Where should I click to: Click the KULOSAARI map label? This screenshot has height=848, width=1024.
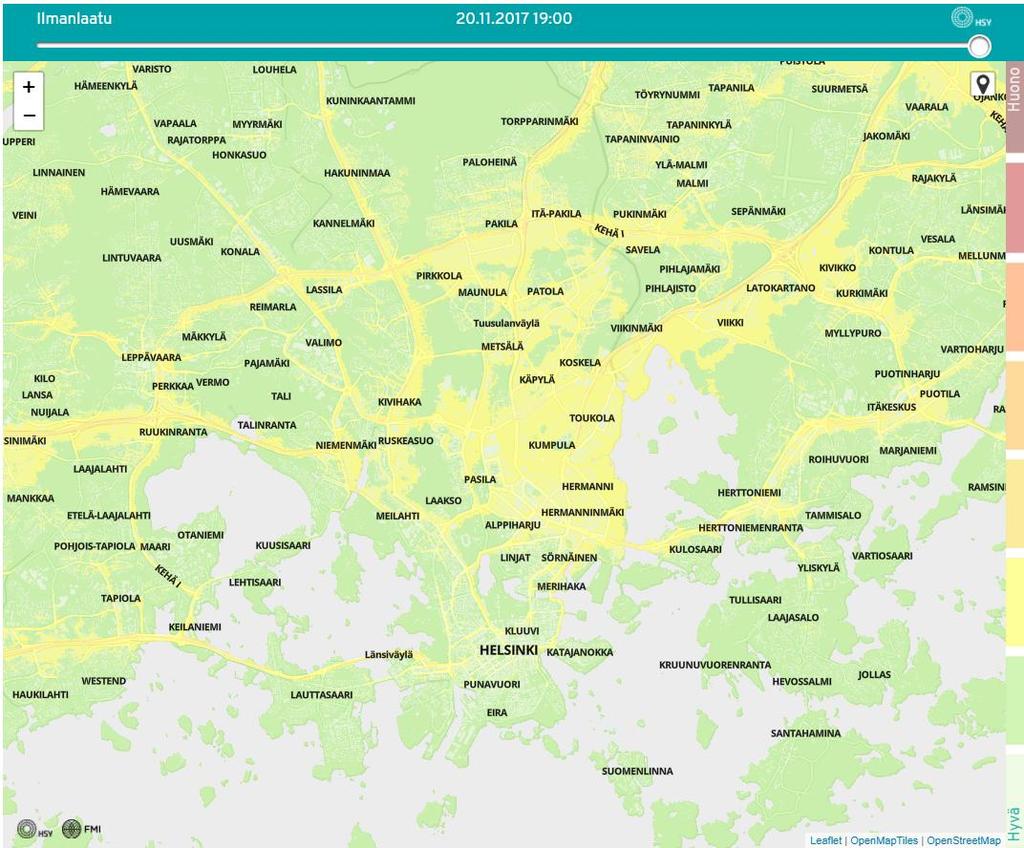(695, 550)
